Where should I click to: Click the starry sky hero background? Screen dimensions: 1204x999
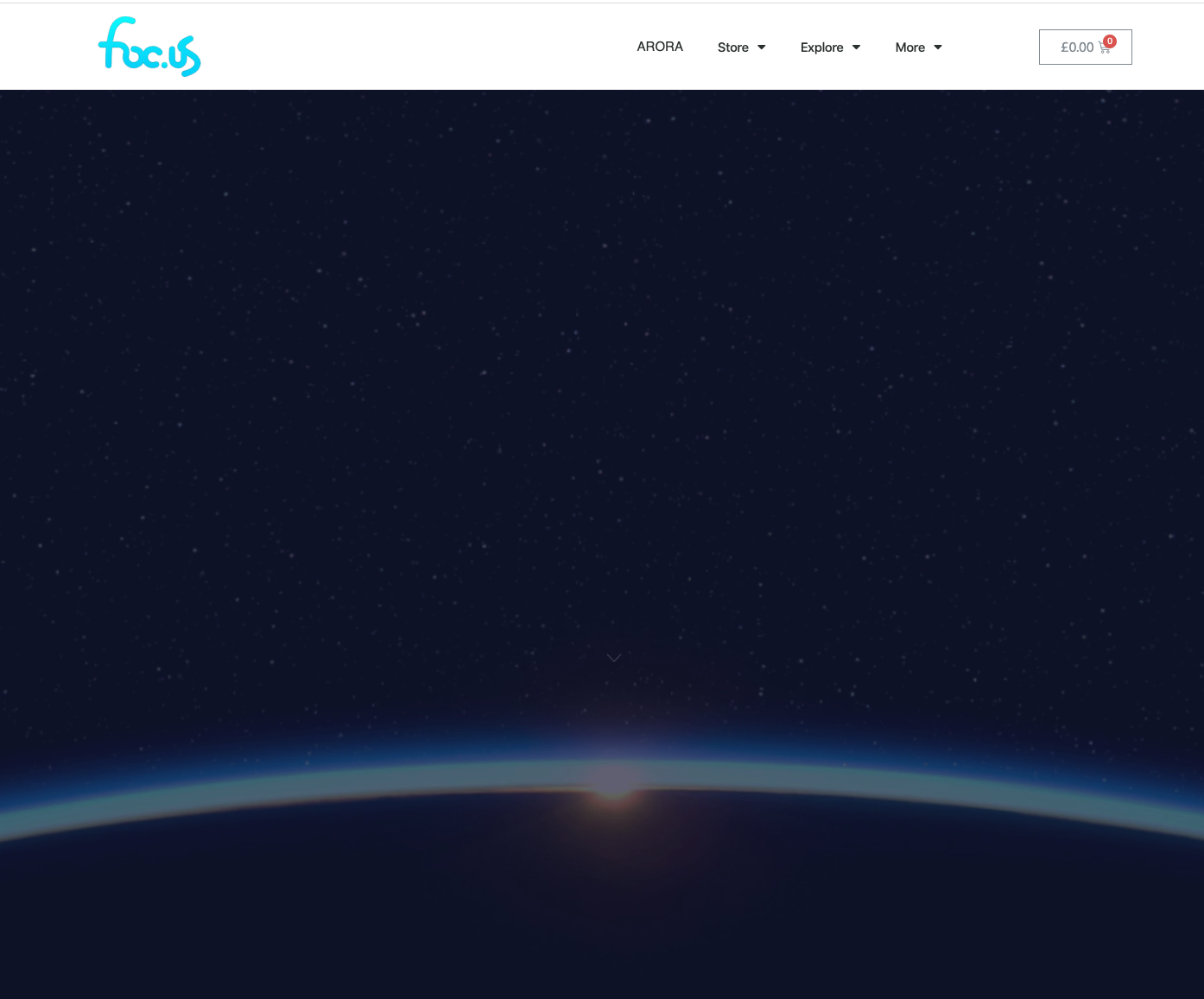pyautogui.click(x=602, y=345)
